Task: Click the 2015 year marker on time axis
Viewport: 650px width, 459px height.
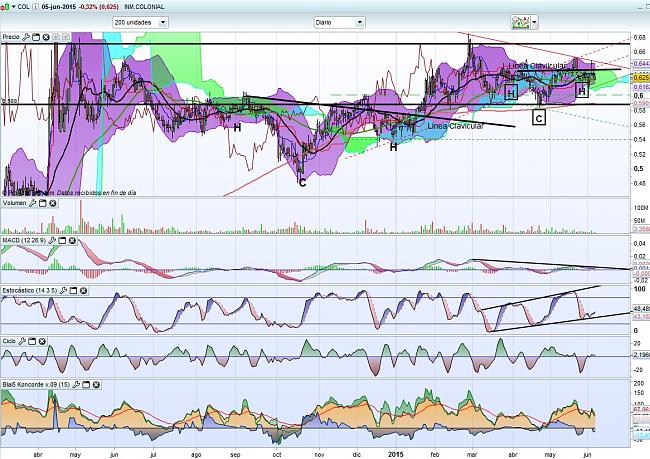Action: click(x=396, y=454)
